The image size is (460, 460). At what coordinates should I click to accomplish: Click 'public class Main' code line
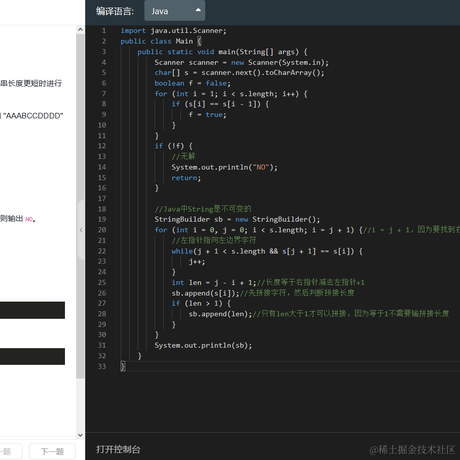click(x=161, y=41)
